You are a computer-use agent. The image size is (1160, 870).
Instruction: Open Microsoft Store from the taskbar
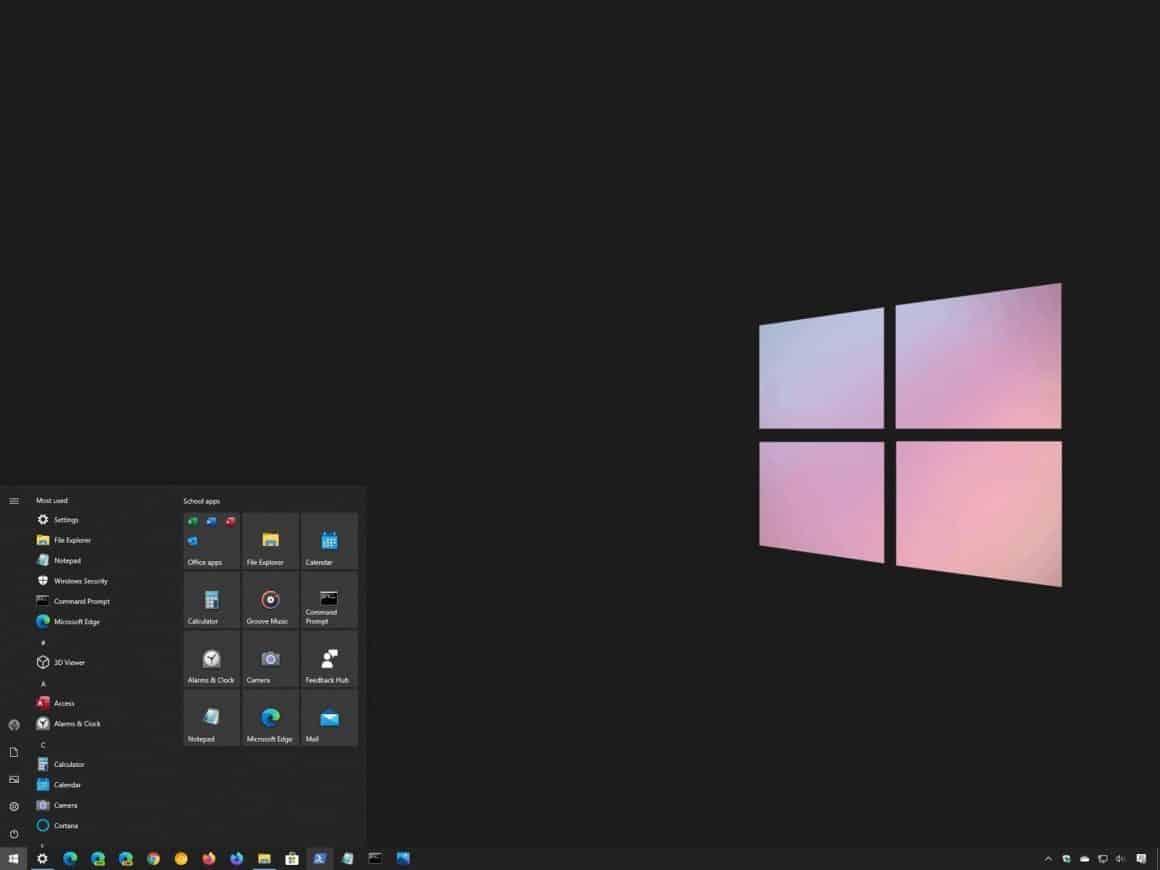coord(292,858)
